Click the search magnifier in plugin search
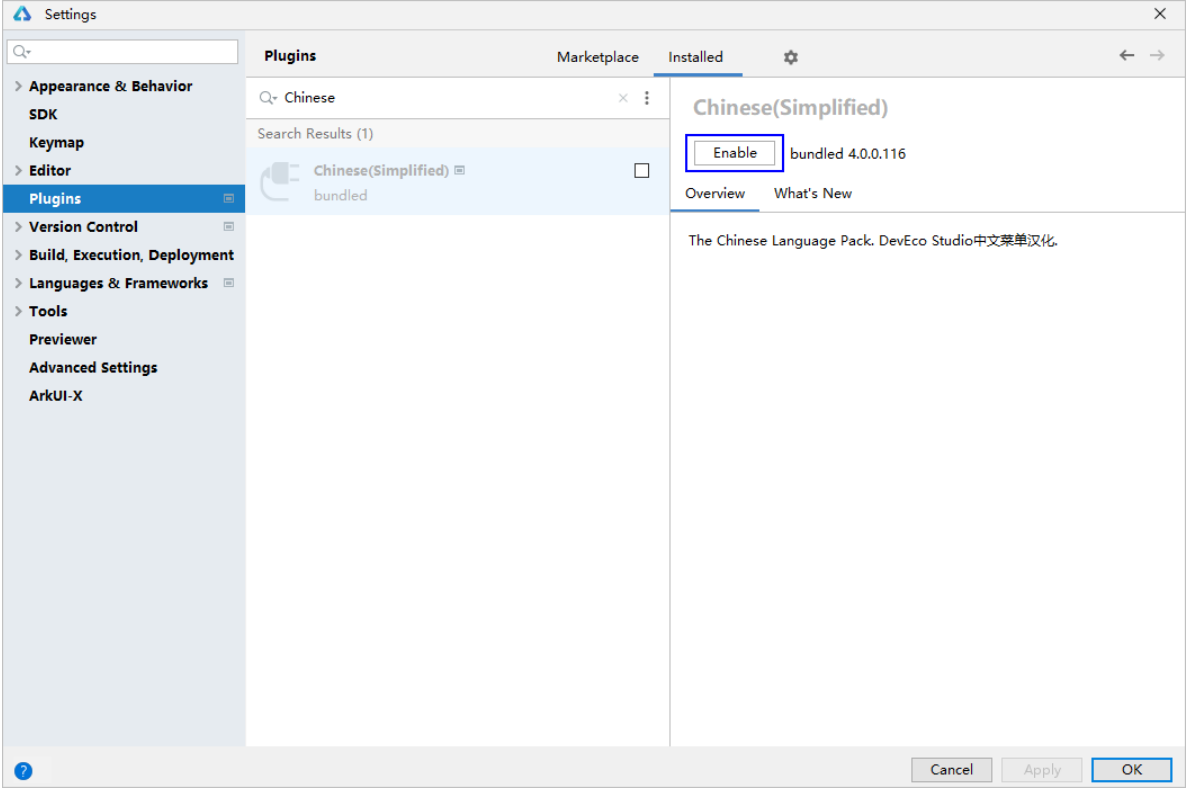1189x791 pixels. (x=267, y=98)
